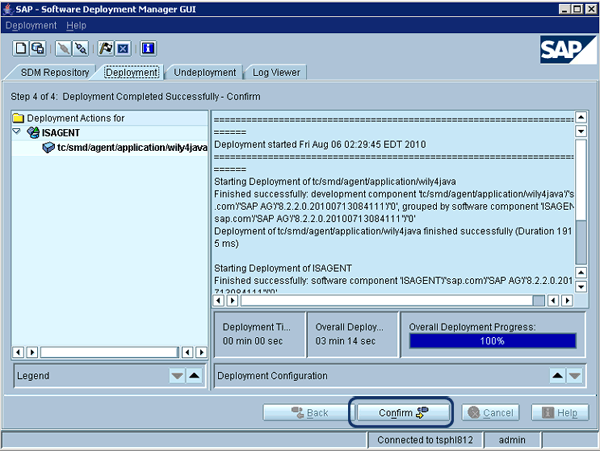Click the rightmost right arrow below the log pane
This screenshot has height=451, width=600.
[567, 301]
